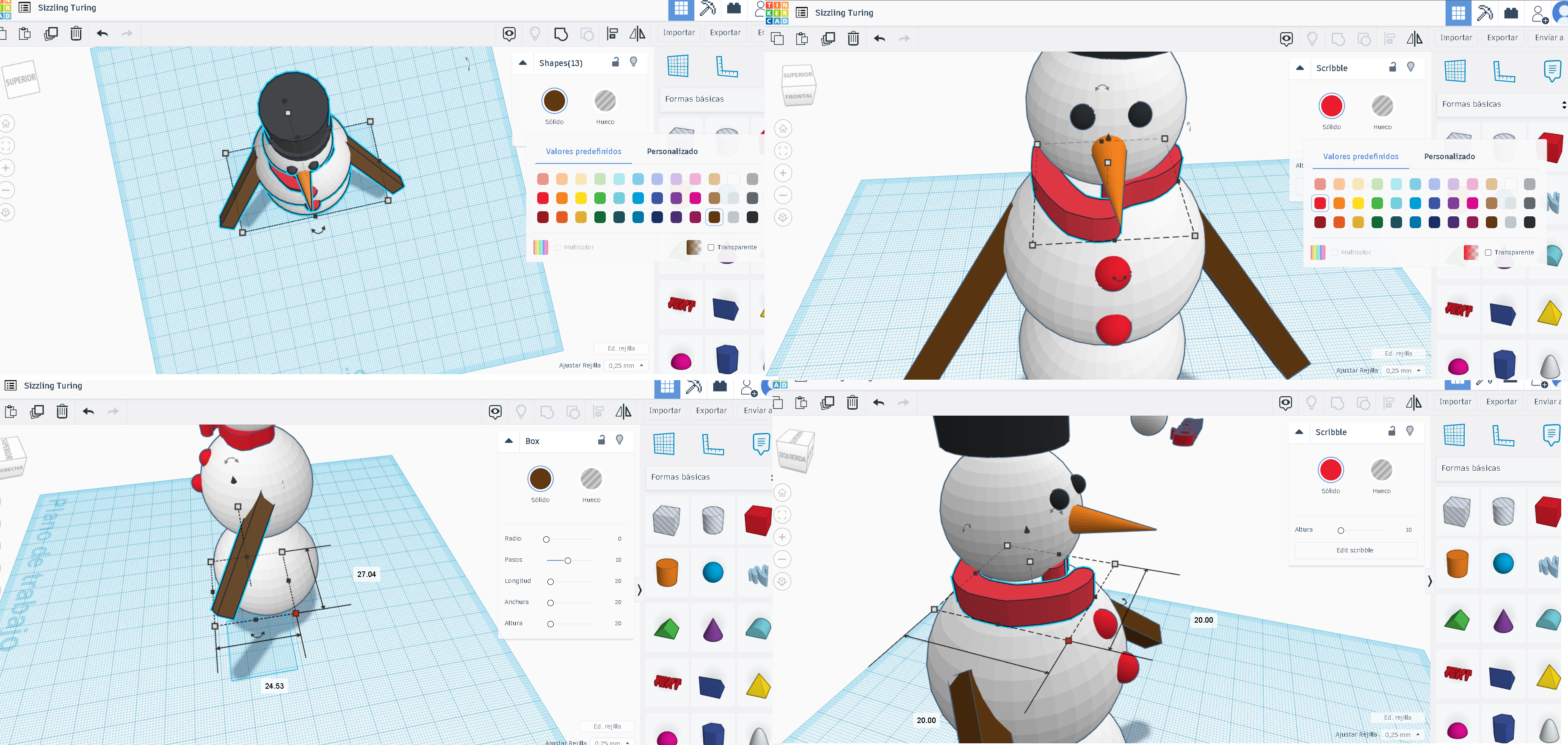Open 0,25 mm grid dropdown in Shapes(13) window

point(627,365)
